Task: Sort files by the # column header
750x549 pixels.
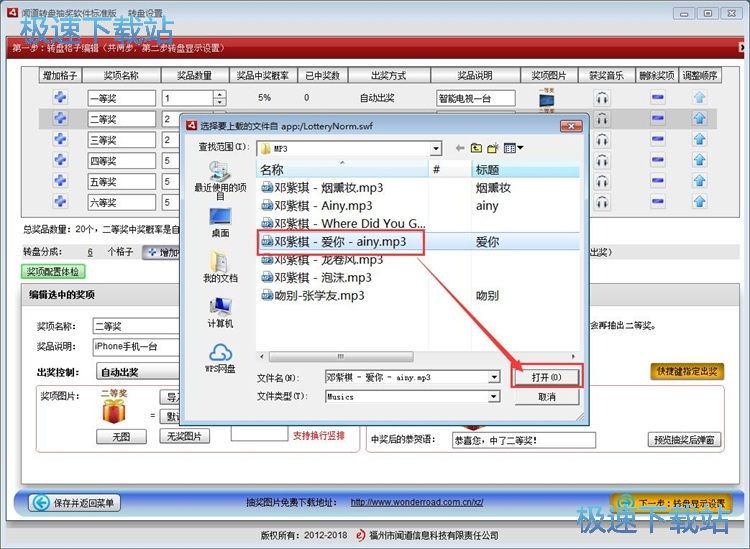Action: 450,169
